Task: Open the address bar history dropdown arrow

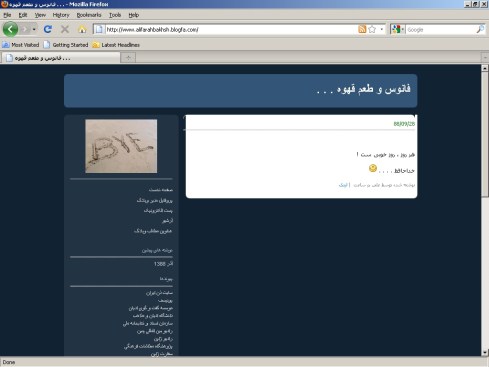Action: click(x=382, y=29)
